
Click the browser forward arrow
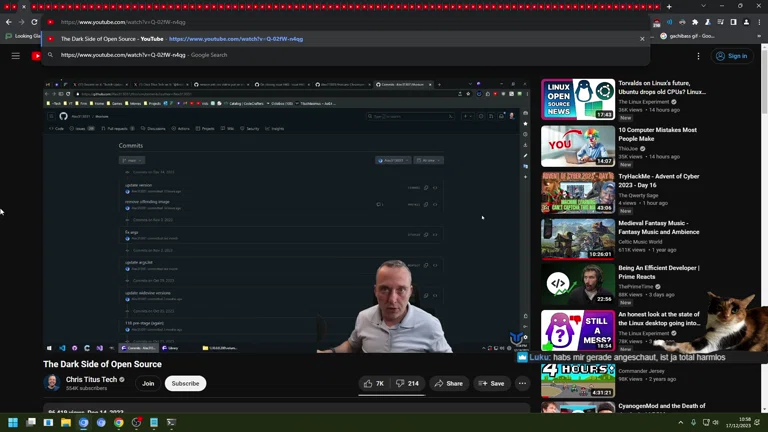coord(22,22)
